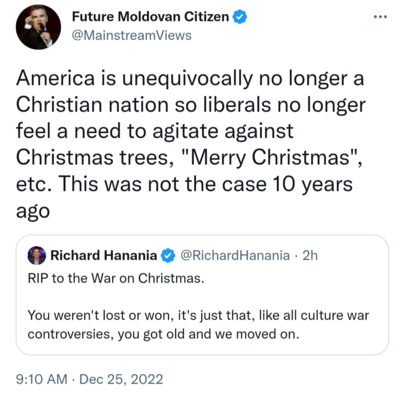Click verified badge next to Richard Hanania

[x=168, y=256]
